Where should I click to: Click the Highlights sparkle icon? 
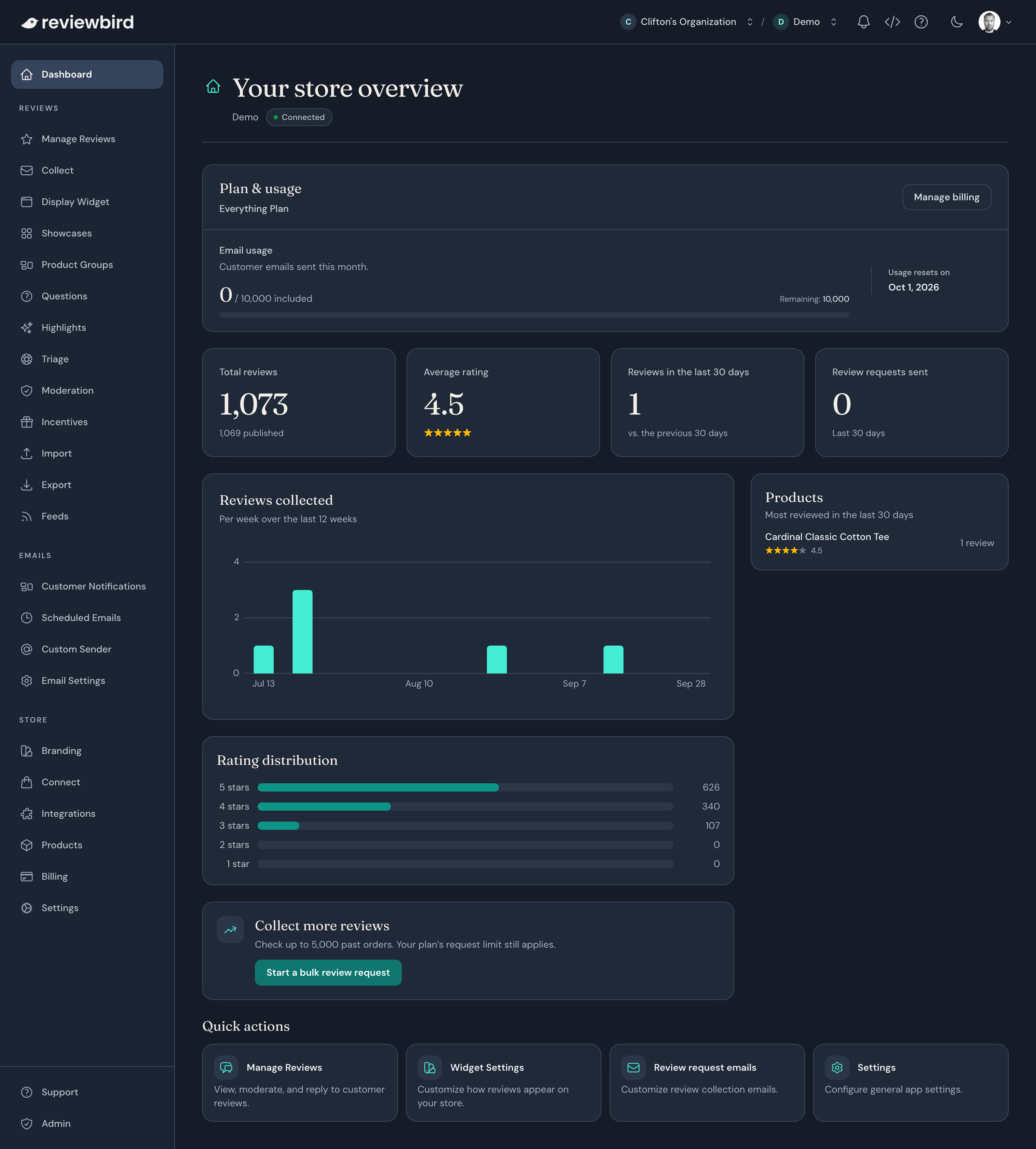[x=27, y=327]
